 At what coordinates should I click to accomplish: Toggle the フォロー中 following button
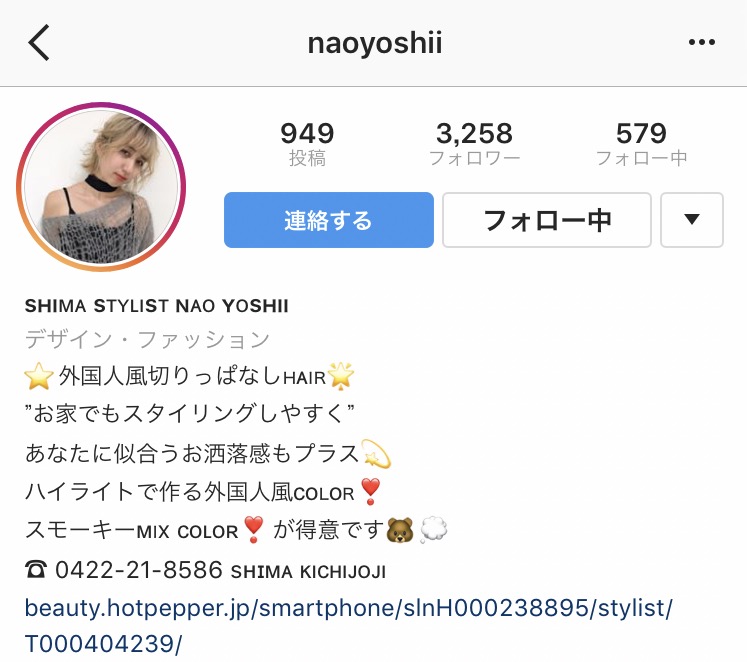[x=547, y=220]
